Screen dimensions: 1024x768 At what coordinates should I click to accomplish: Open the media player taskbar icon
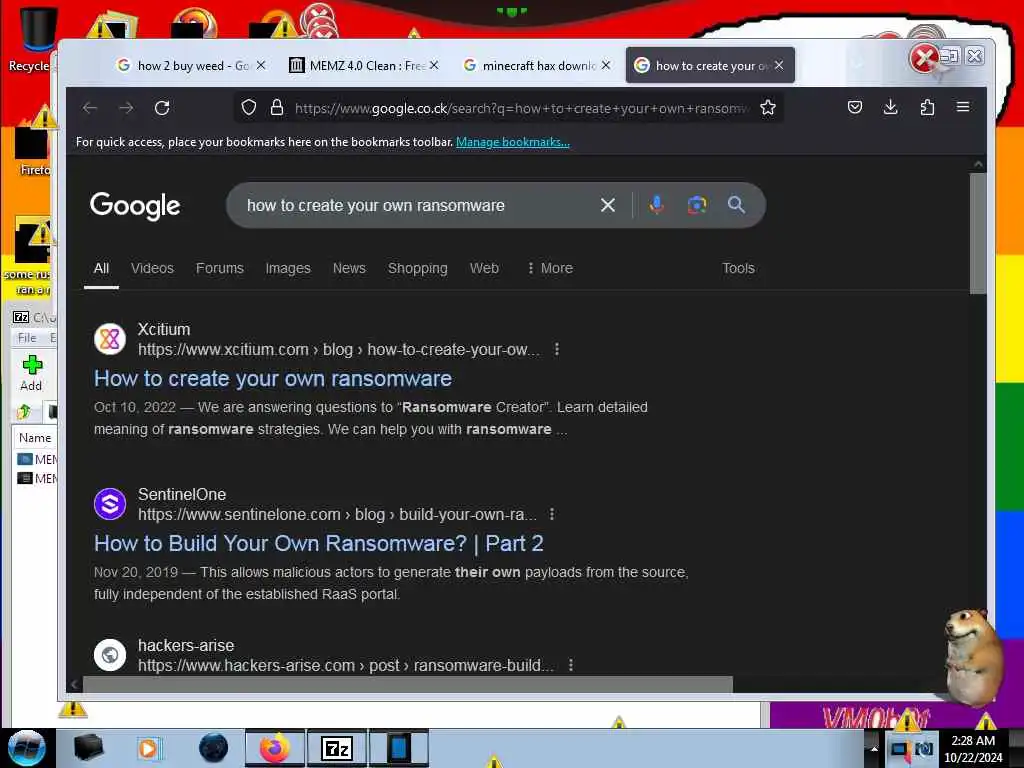click(148, 748)
